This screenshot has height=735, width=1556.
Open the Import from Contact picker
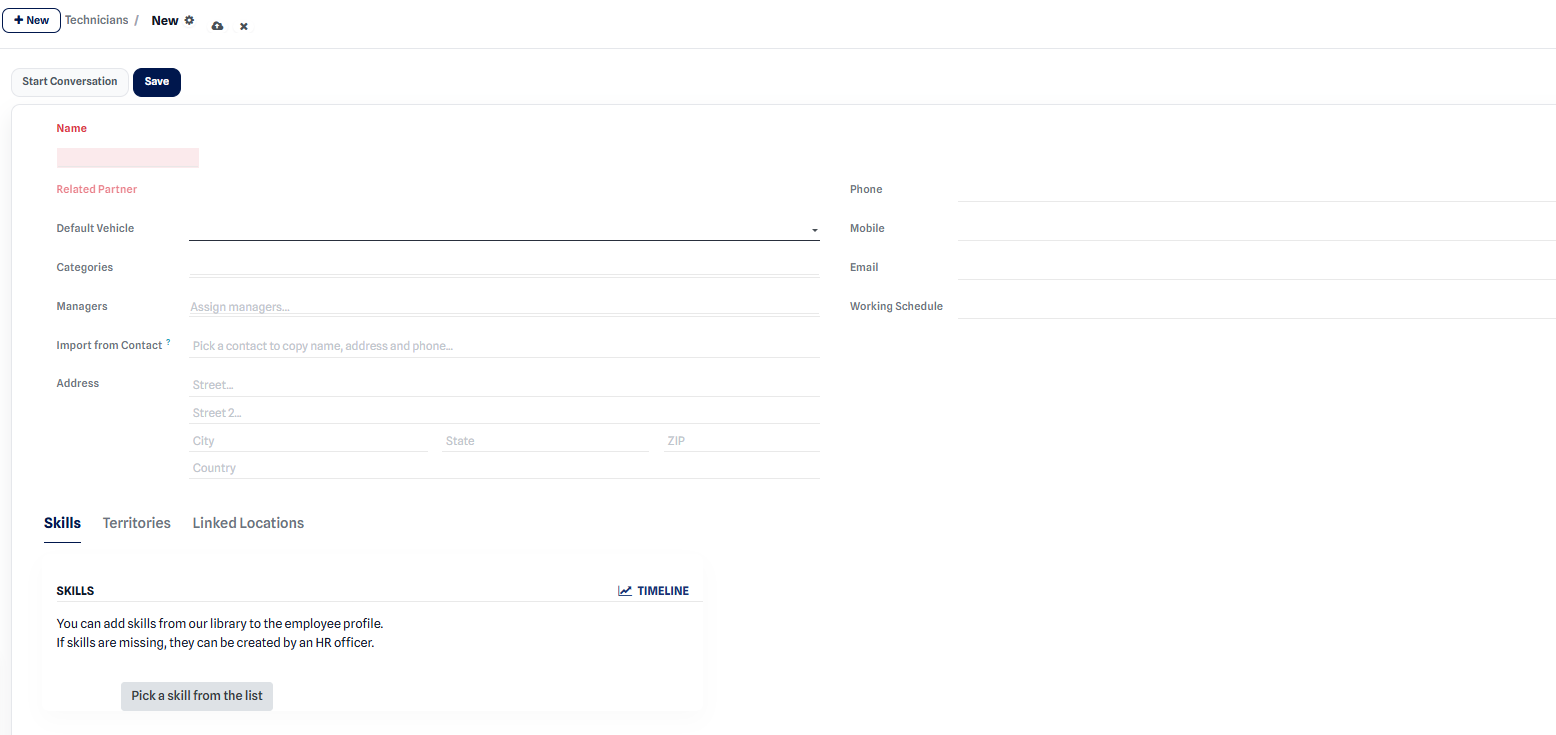coord(504,346)
